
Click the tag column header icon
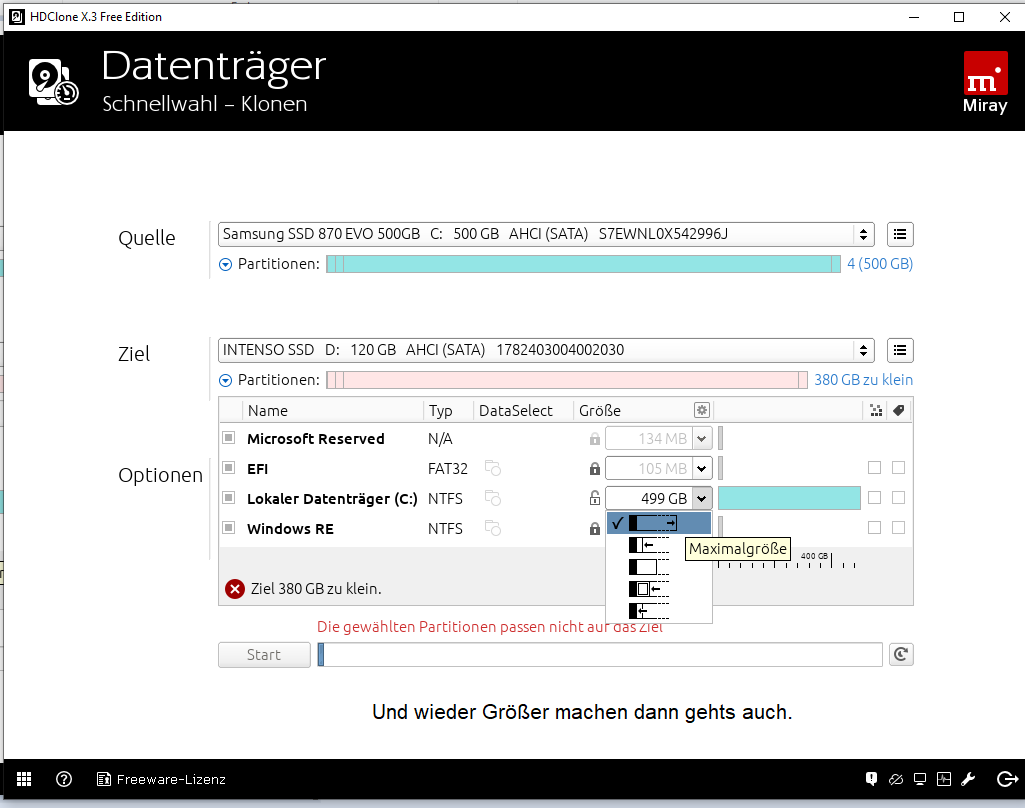[899, 411]
